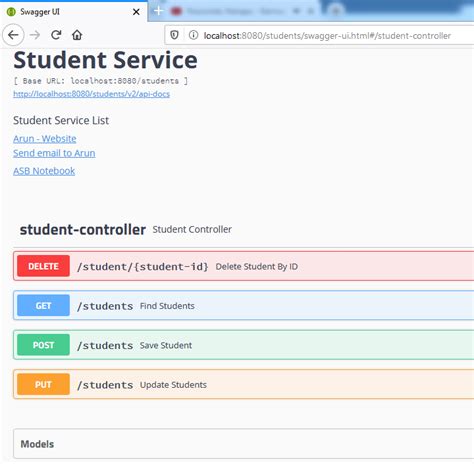
Task: Expand the Update Students operation
Action: pos(243,384)
